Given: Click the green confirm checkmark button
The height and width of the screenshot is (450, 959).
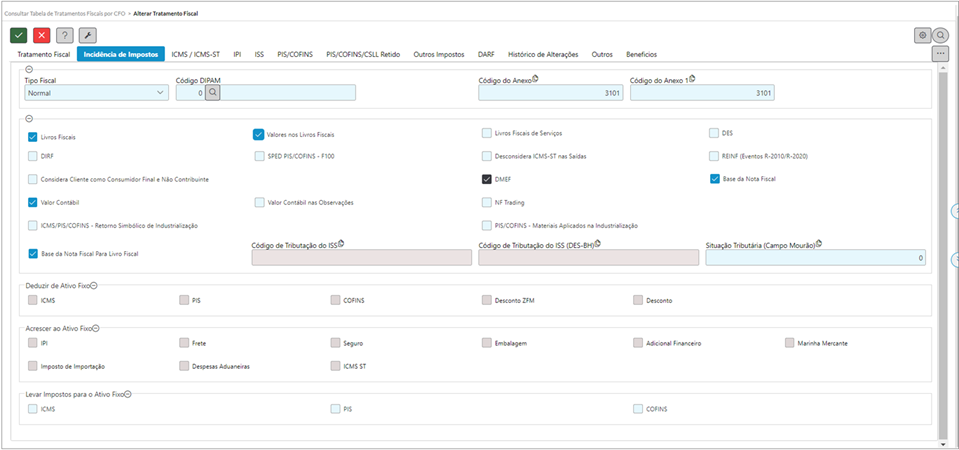Looking at the screenshot, I should [19, 35].
